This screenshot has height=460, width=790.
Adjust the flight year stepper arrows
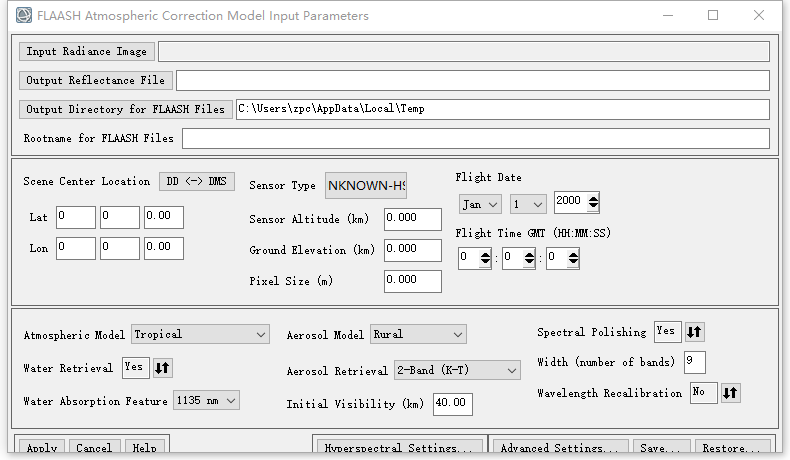coord(594,202)
